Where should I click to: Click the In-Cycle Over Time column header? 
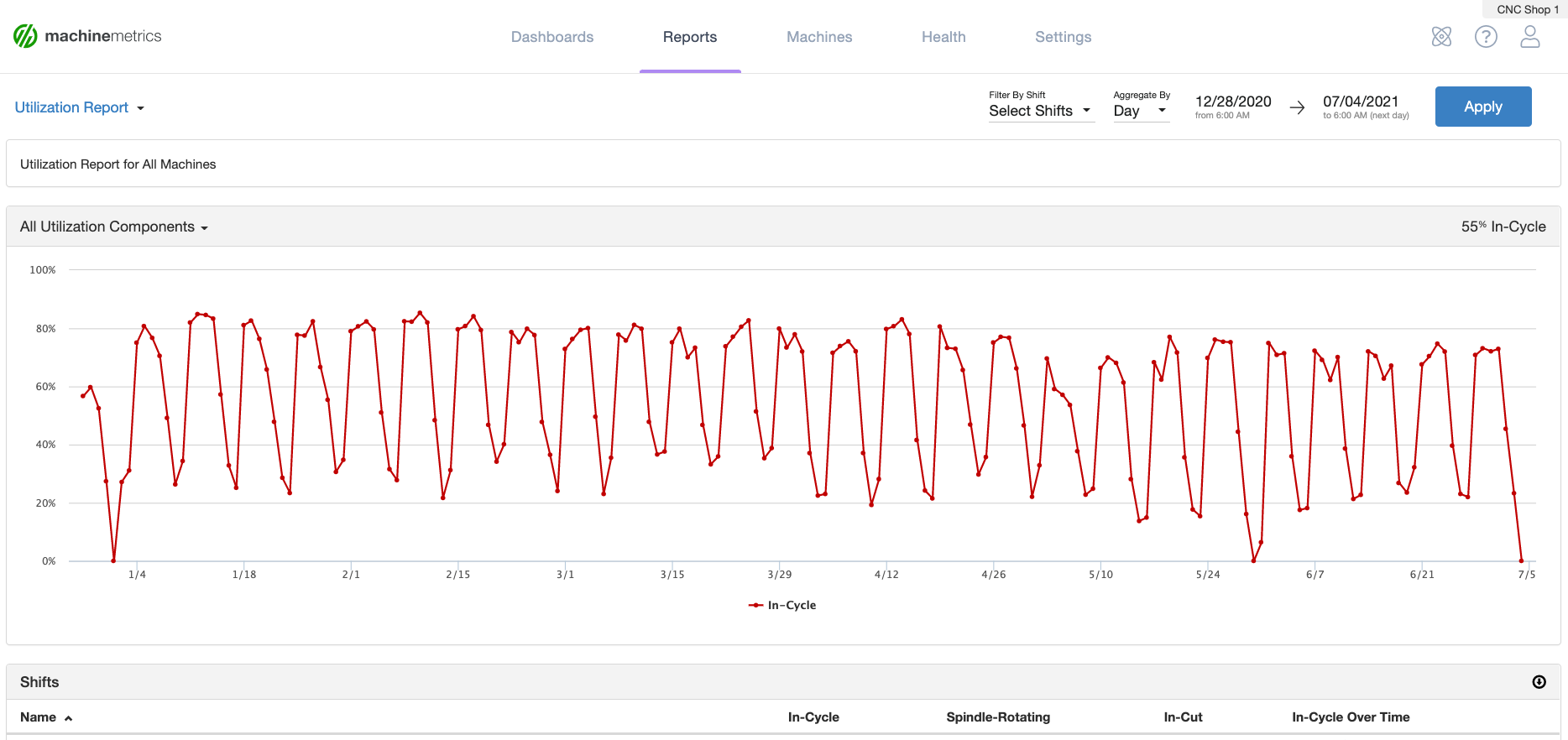[1351, 717]
